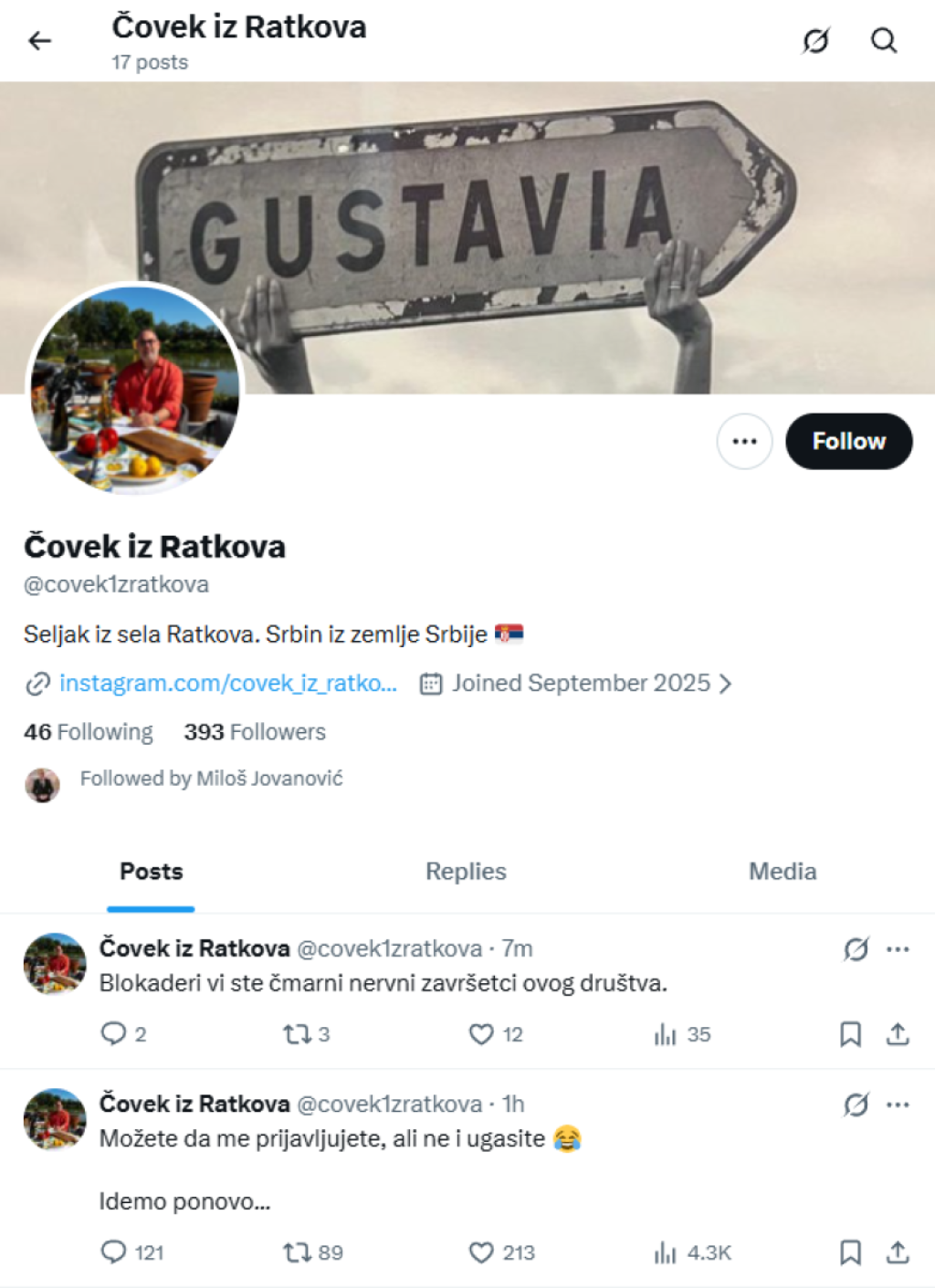View the 393 Followers list

tap(255, 732)
